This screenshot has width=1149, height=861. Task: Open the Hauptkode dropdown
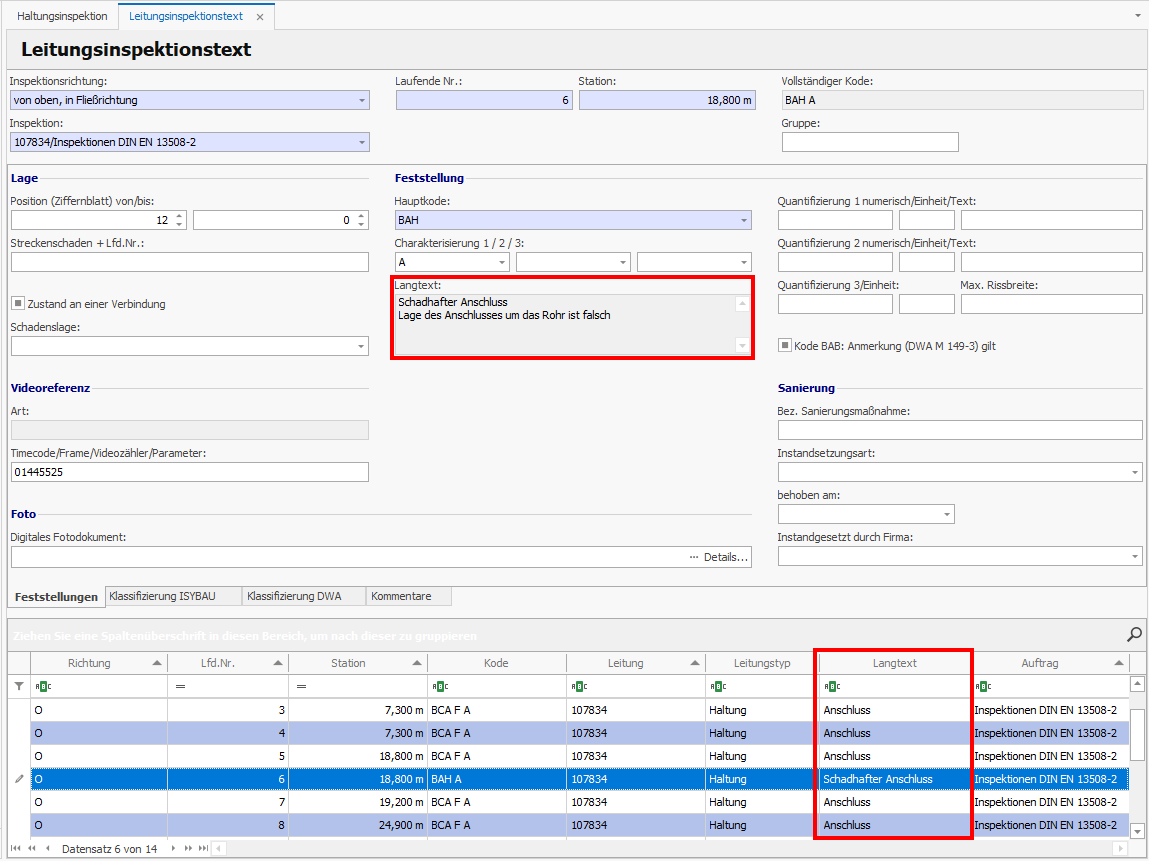pyautogui.click(x=743, y=220)
